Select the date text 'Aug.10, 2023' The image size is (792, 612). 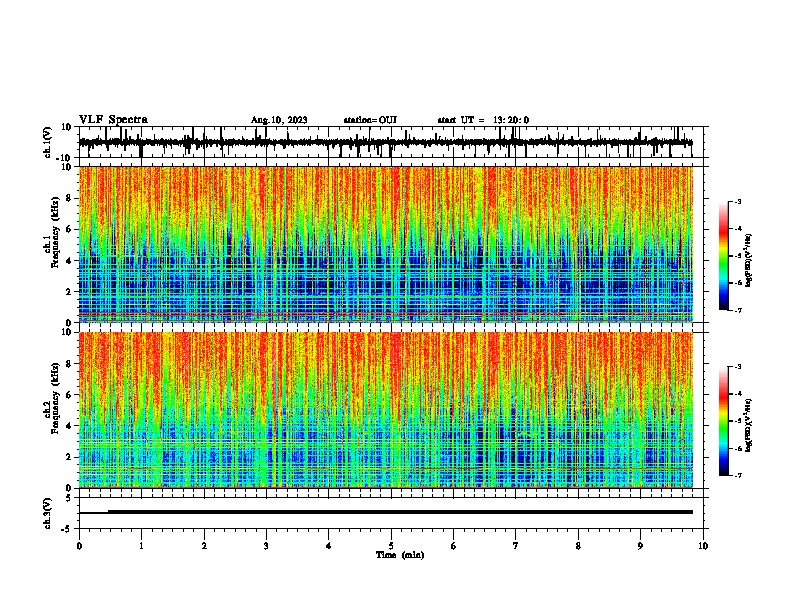click(279, 120)
